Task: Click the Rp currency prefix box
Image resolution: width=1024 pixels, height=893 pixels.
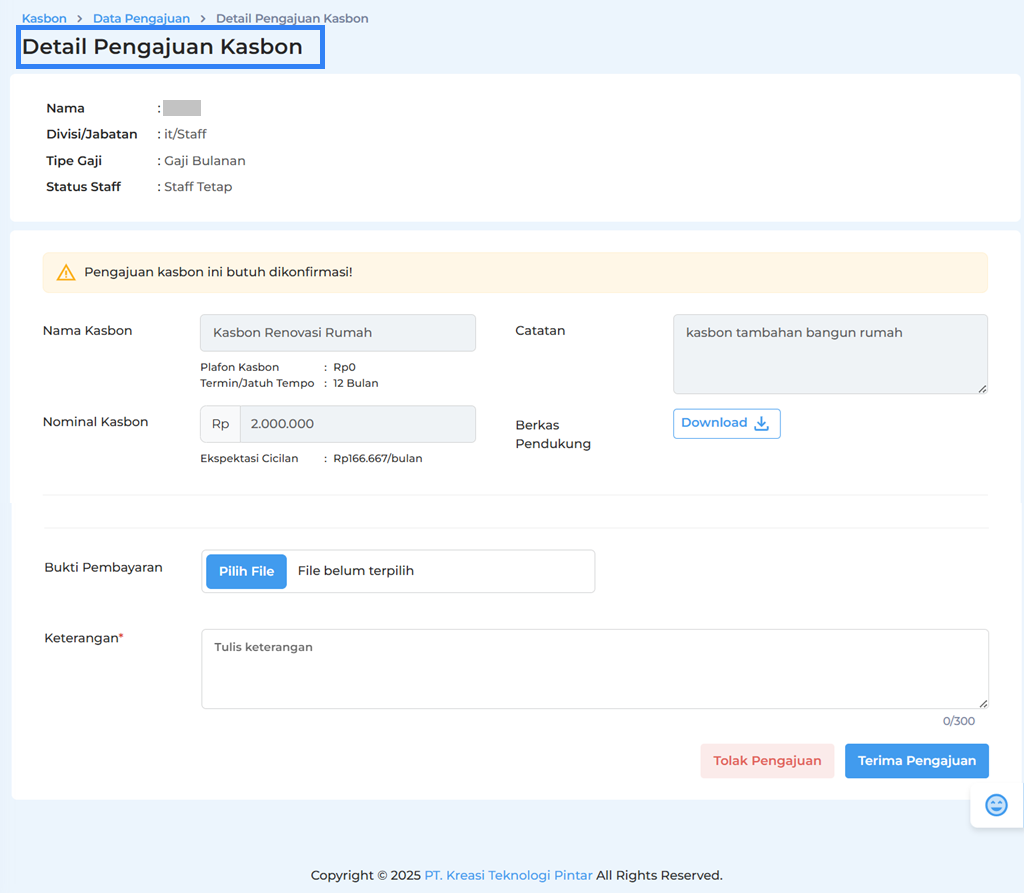Action: 220,424
